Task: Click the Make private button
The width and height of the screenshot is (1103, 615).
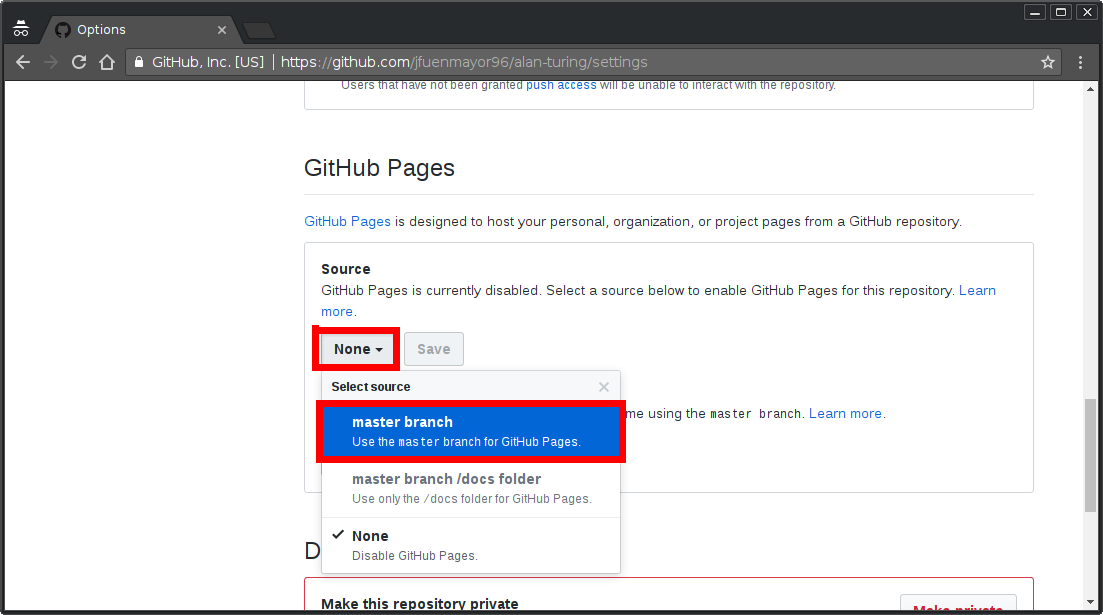Action: [958, 605]
